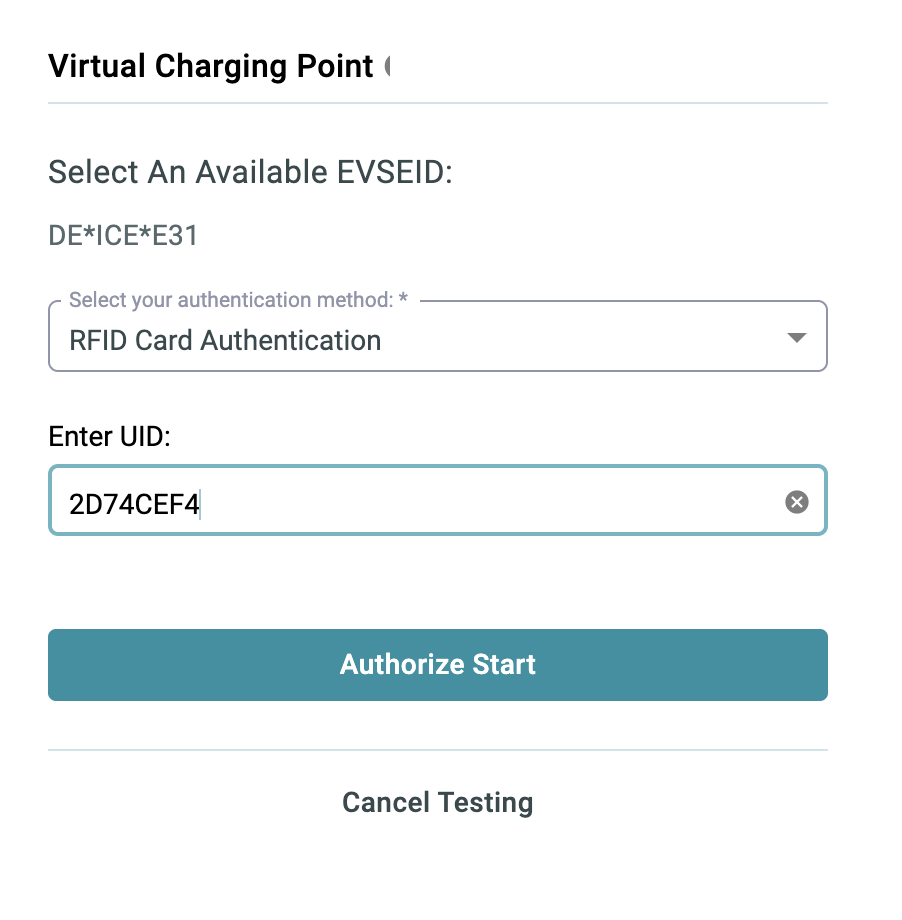The height and width of the screenshot is (920, 902).
Task: Clear the UID field with the X icon
Action: [x=796, y=502]
